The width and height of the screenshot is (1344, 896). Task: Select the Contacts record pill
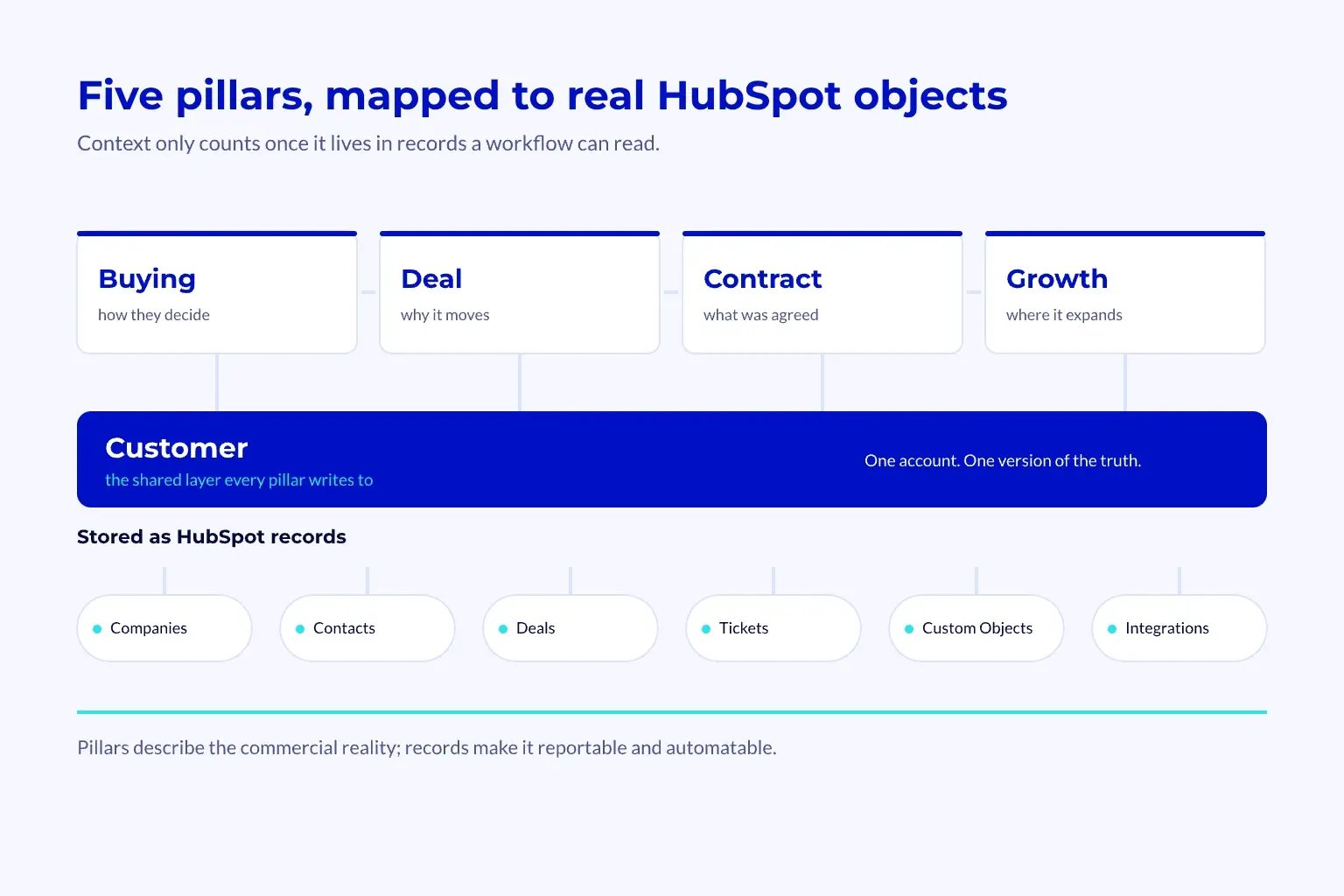367,628
